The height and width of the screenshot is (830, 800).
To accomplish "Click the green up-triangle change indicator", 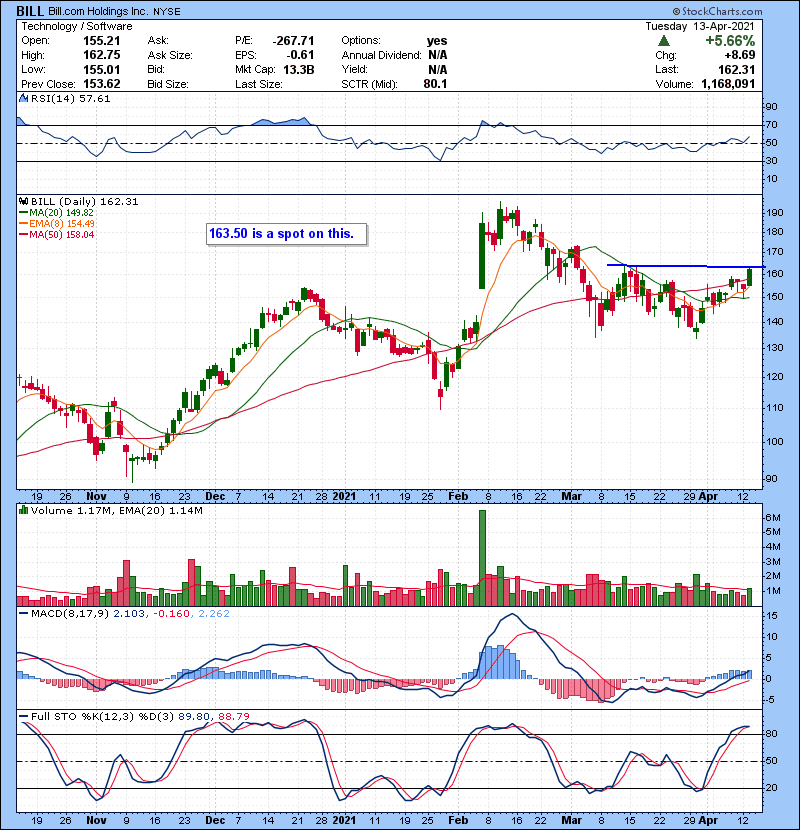I will [664, 41].
